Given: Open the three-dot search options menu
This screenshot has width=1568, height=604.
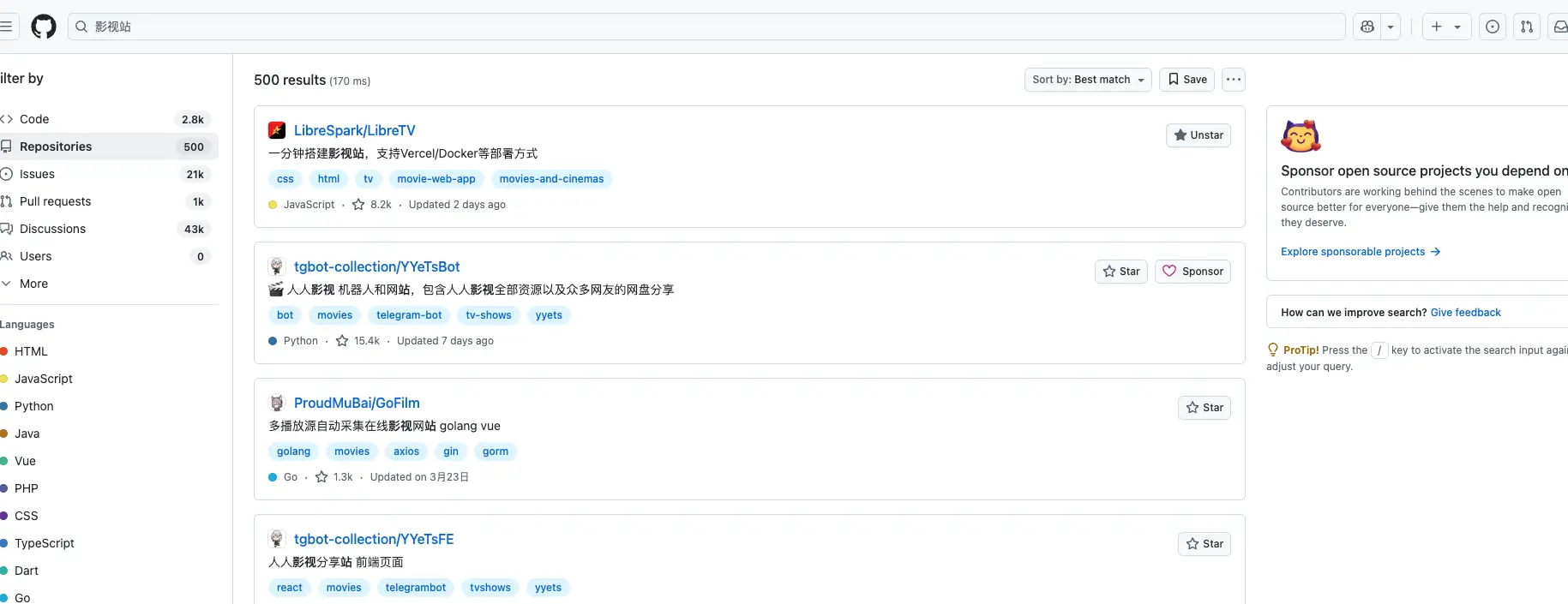Looking at the screenshot, I should coord(1233,80).
